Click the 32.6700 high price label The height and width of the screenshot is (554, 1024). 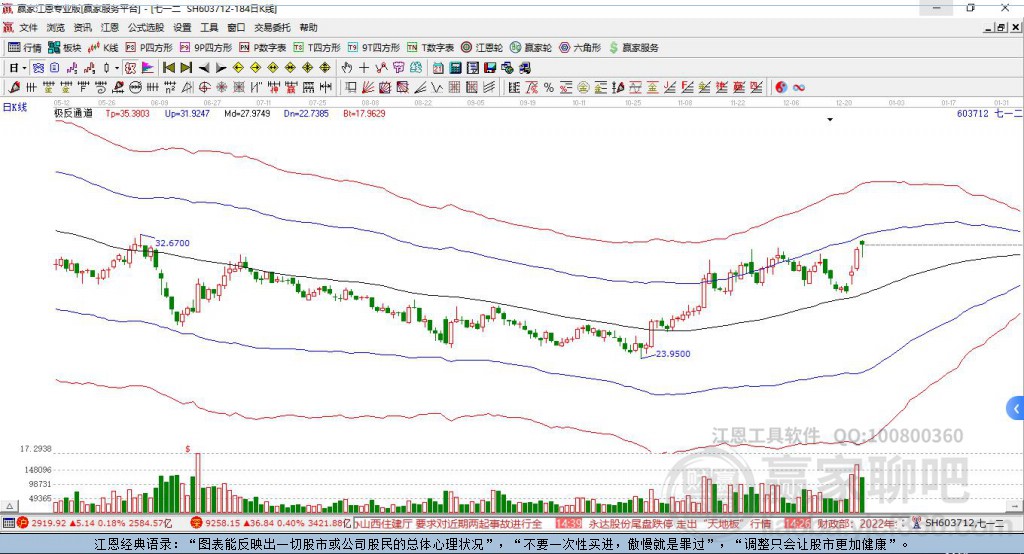(x=172, y=243)
